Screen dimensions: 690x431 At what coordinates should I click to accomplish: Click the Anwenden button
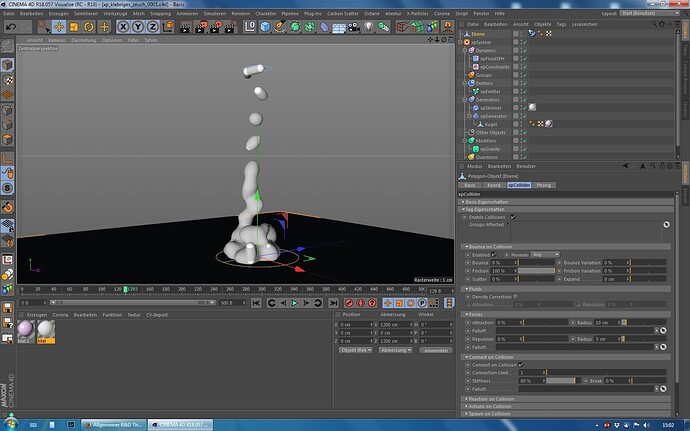436,350
